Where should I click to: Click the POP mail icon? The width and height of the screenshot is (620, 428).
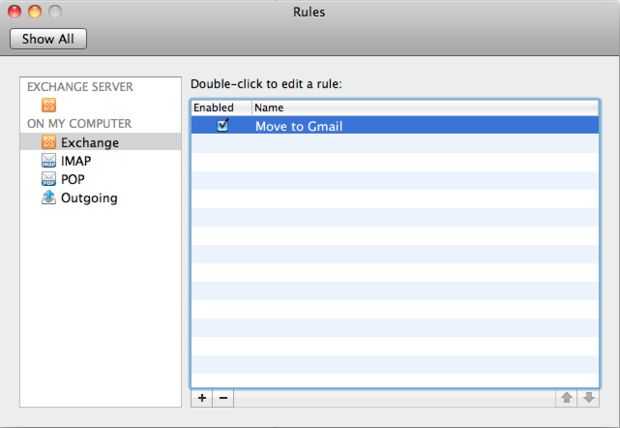49,179
